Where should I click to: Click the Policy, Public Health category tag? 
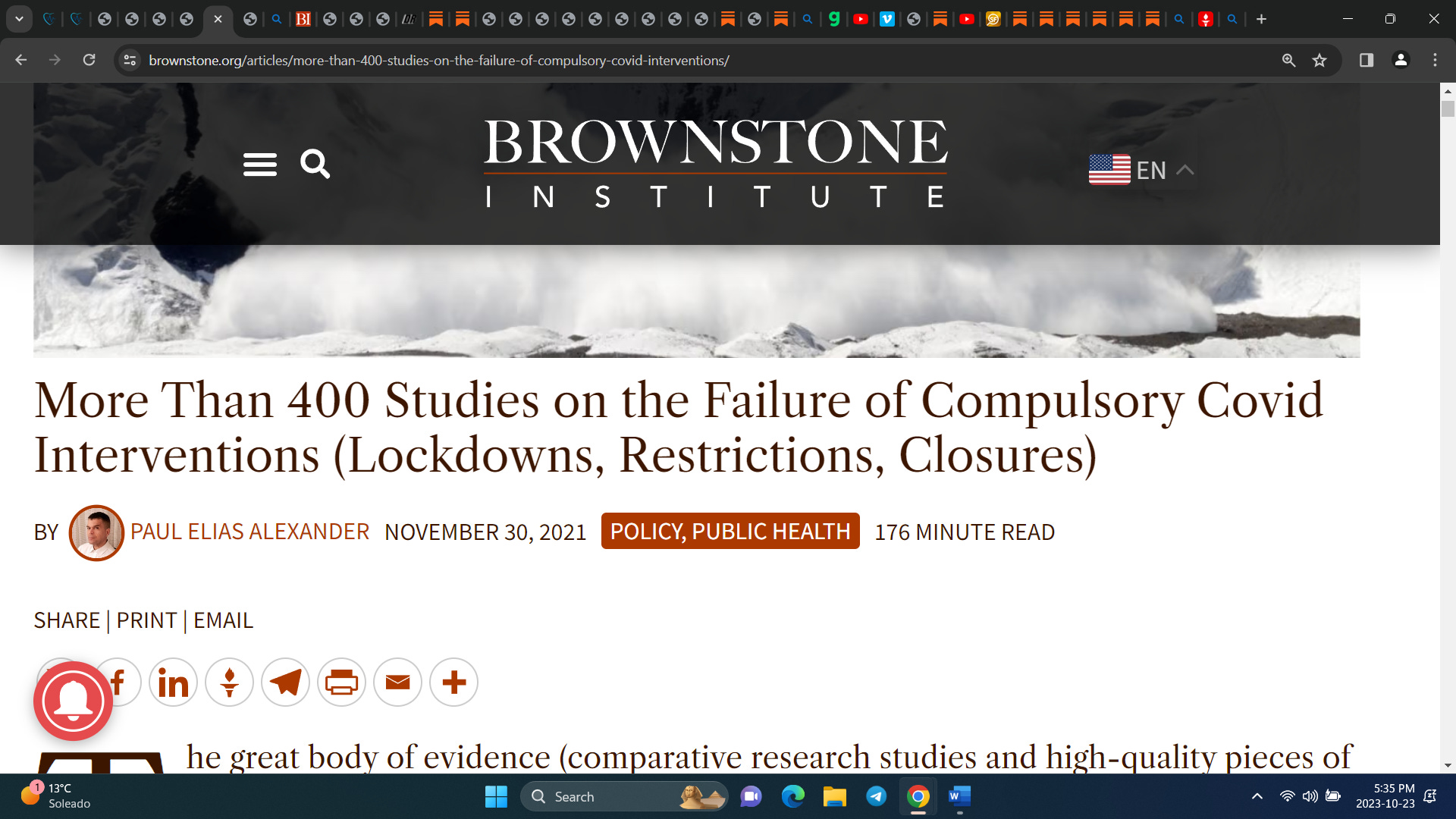click(x=730, y=532)
